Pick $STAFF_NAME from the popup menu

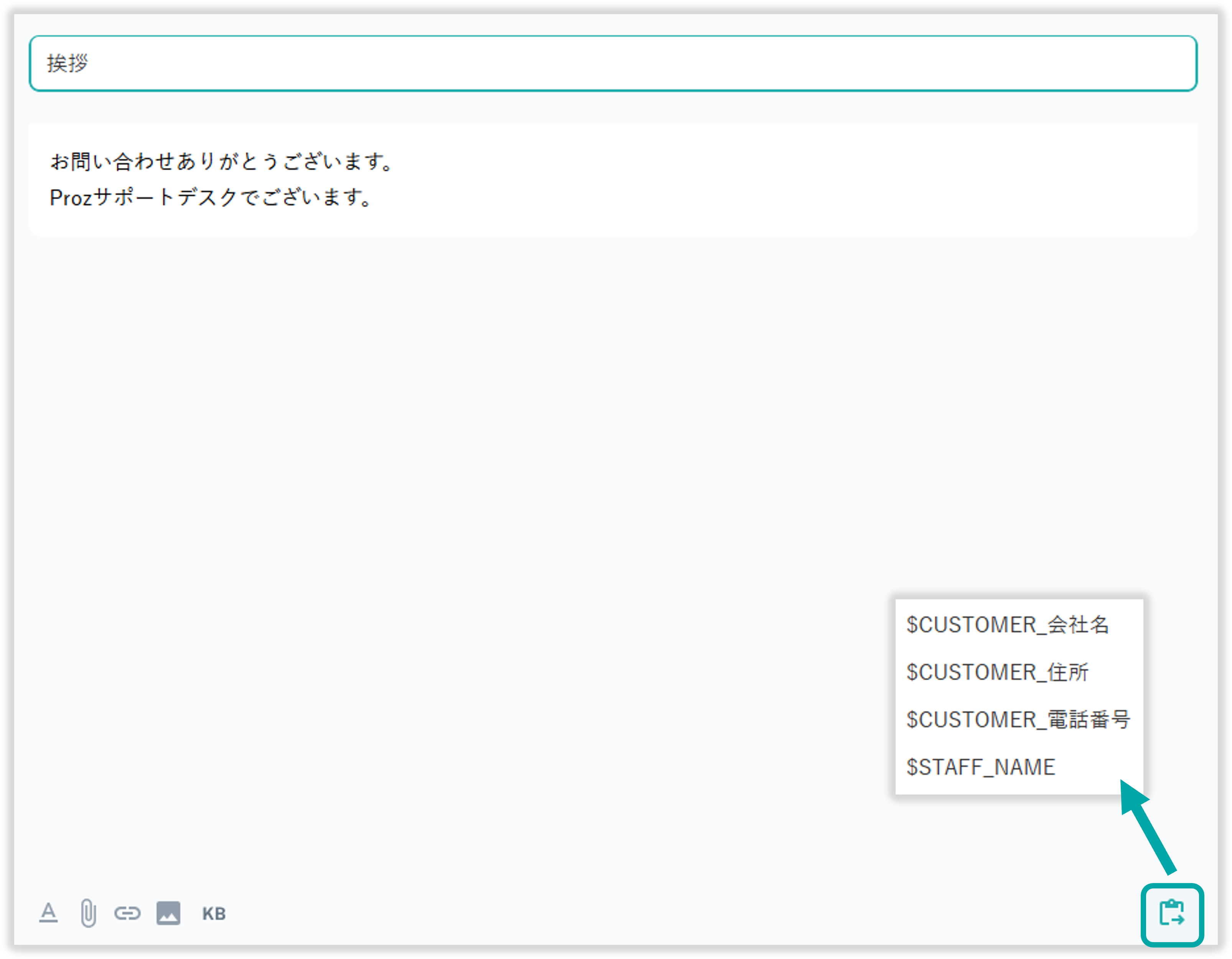coord(980,767)
